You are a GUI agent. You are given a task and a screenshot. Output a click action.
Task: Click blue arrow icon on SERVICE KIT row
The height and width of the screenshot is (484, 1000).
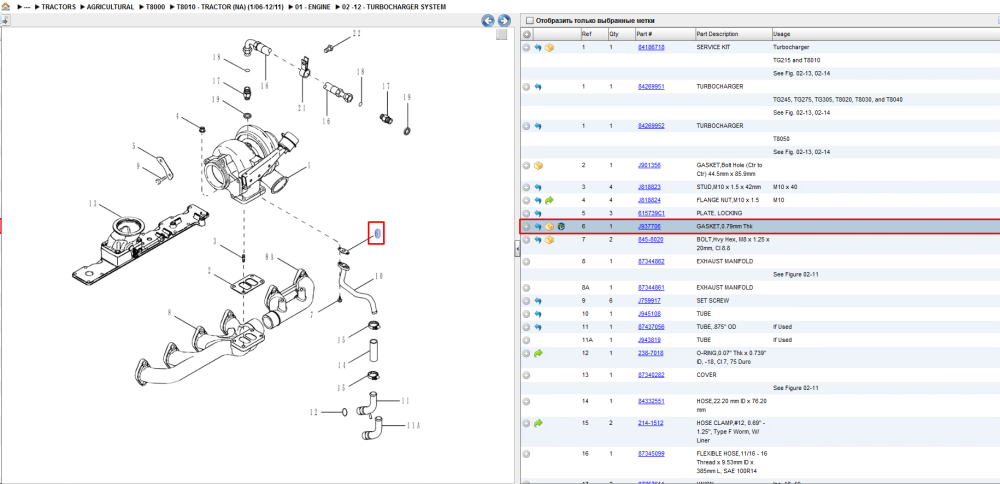[x=538, y=47]
